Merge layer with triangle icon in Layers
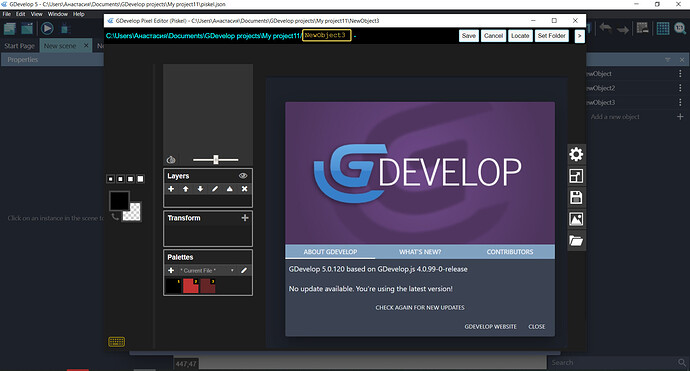The width and height of the screenshot is (690, 371). [x=230, y=189]
